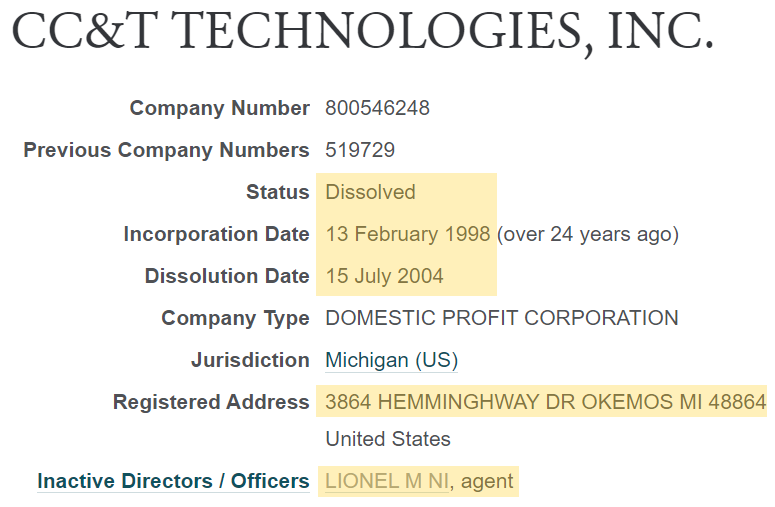Click the Dissolution Date label

coord(227,276)
